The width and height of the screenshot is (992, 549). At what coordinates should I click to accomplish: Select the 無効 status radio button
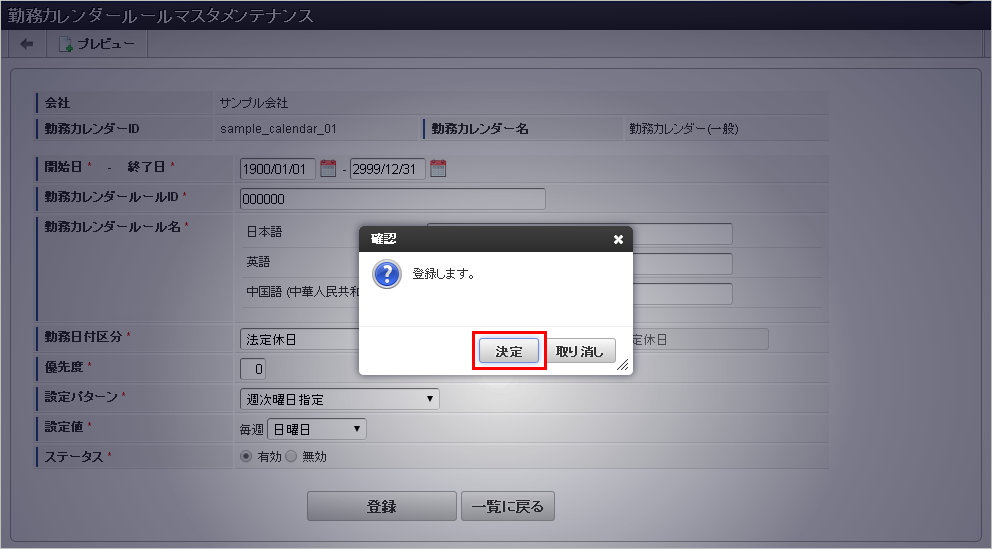pos(291,456)
